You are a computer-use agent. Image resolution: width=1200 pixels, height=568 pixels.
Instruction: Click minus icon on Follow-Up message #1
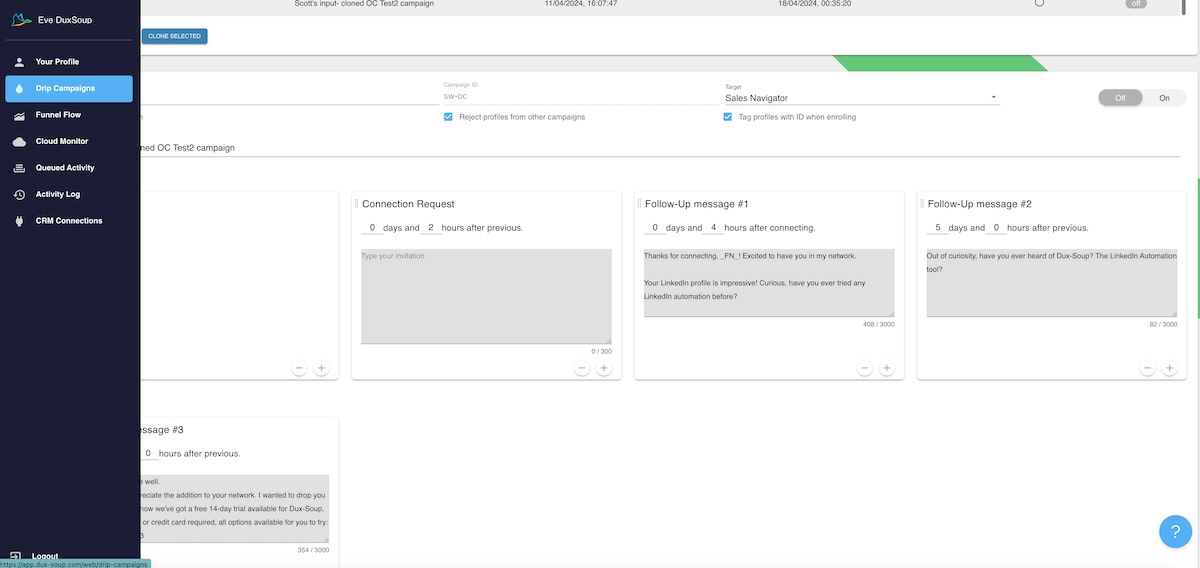click(x=865, y=368)
